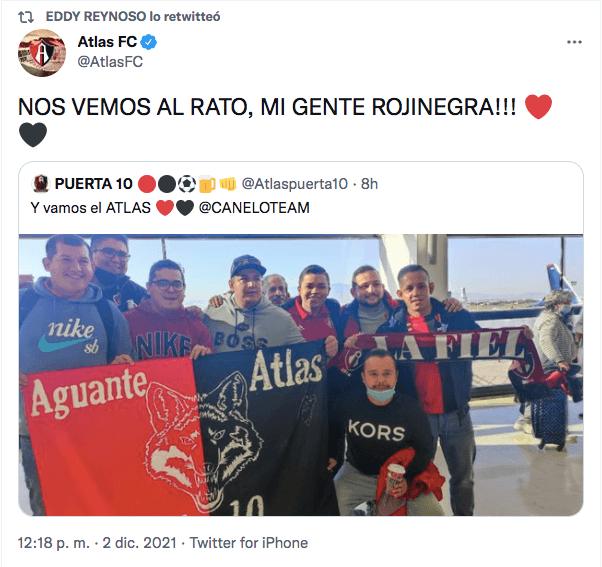Click the soccer ball emoji in PUERTA 10 name

[187, 184]
